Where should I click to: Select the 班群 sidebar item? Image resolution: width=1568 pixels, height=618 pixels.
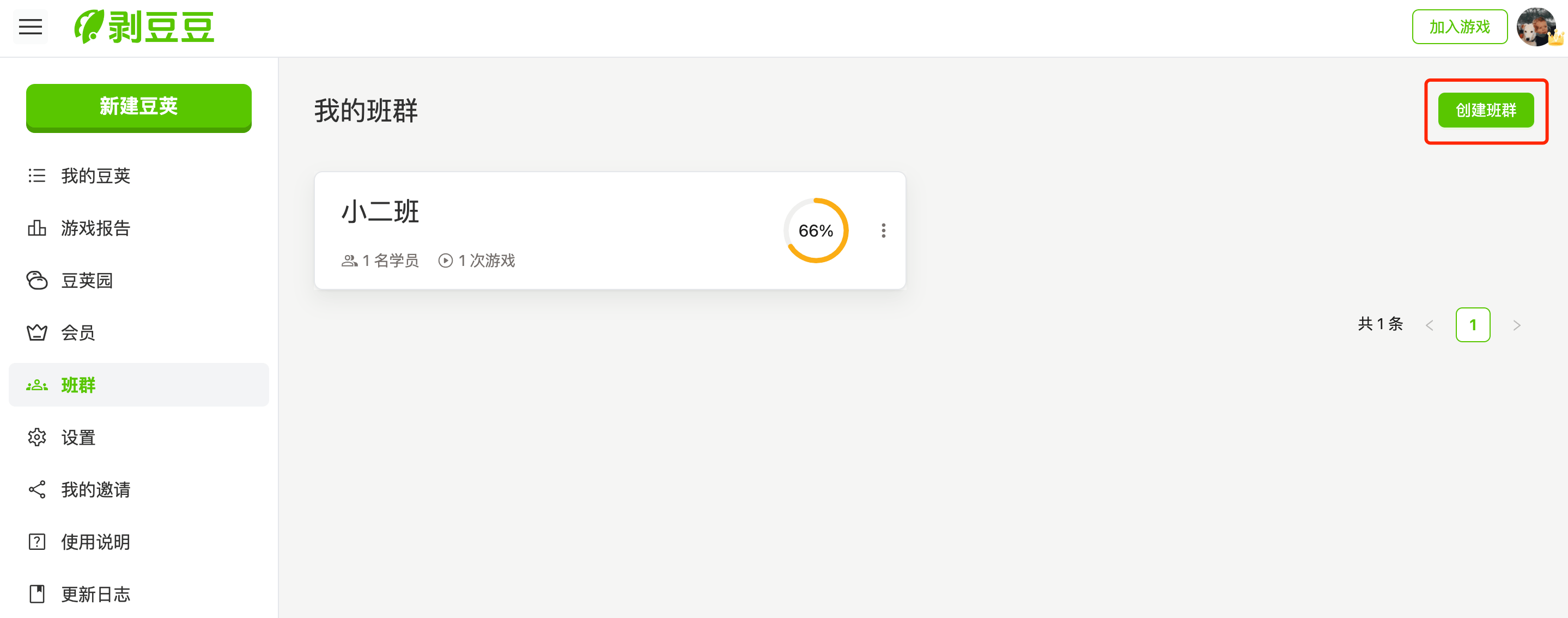pyautogui.click(x=139, y=385)
